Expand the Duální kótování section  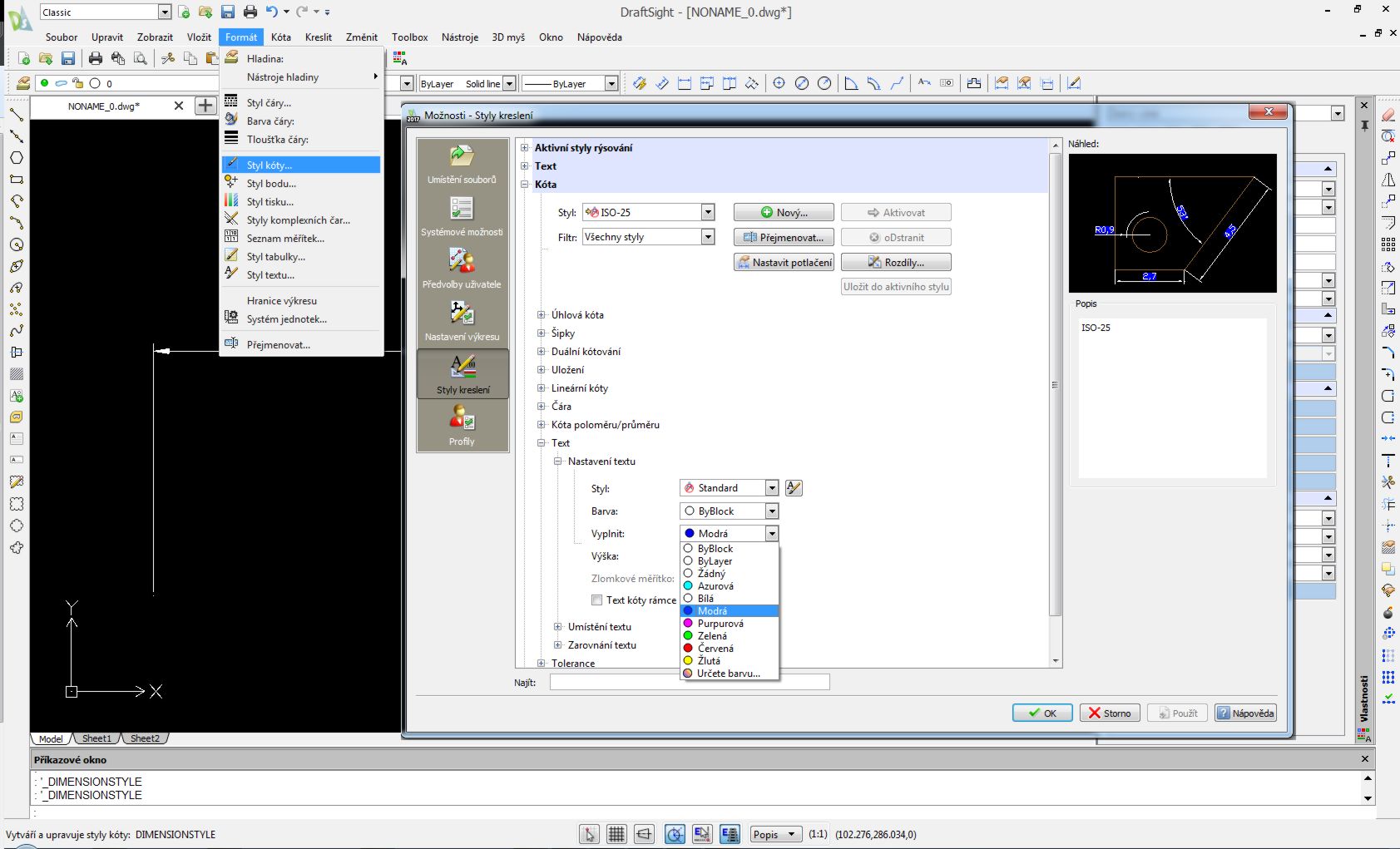coord(541,352)
